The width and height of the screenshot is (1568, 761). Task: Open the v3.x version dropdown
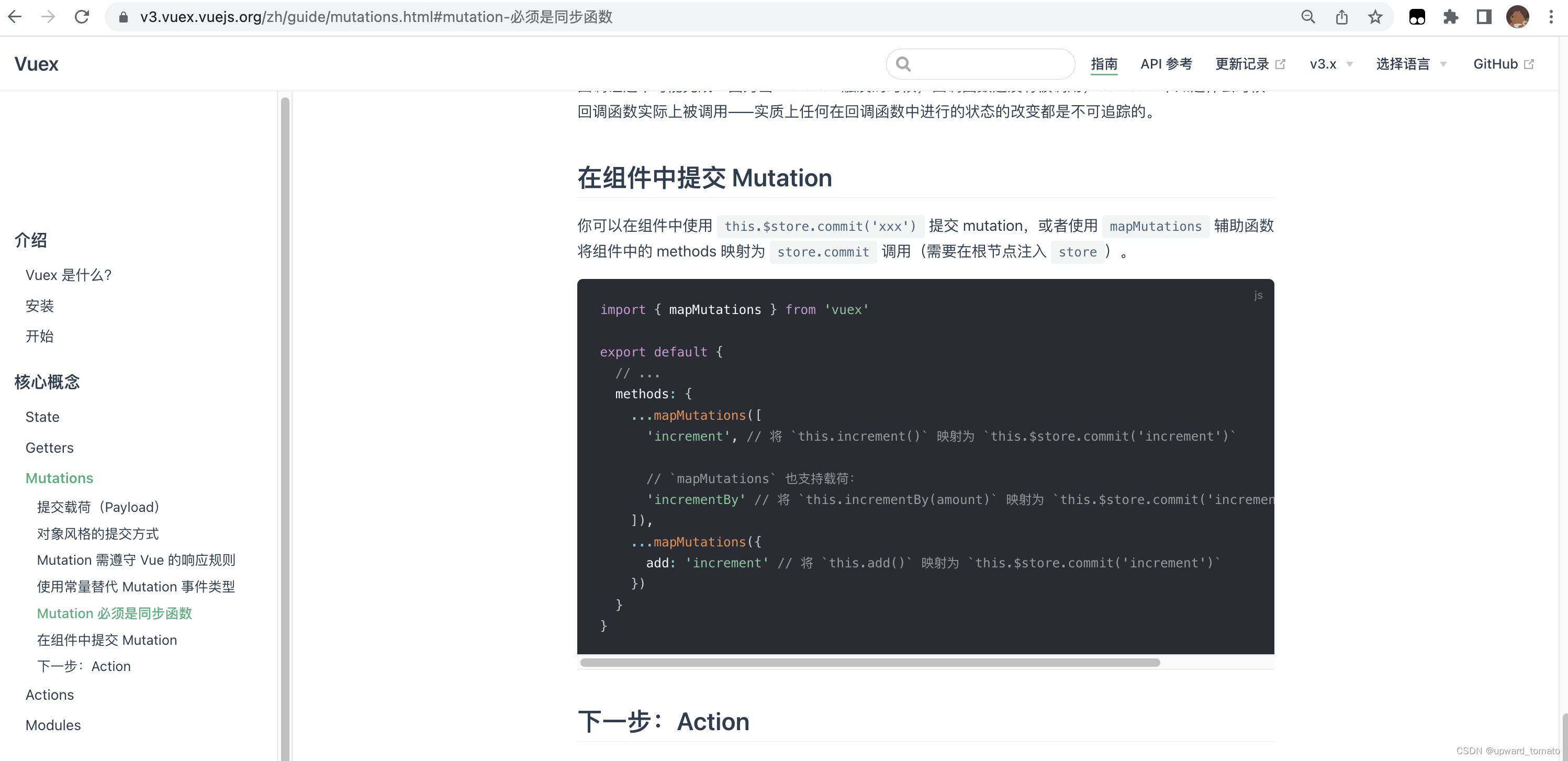1330,64
